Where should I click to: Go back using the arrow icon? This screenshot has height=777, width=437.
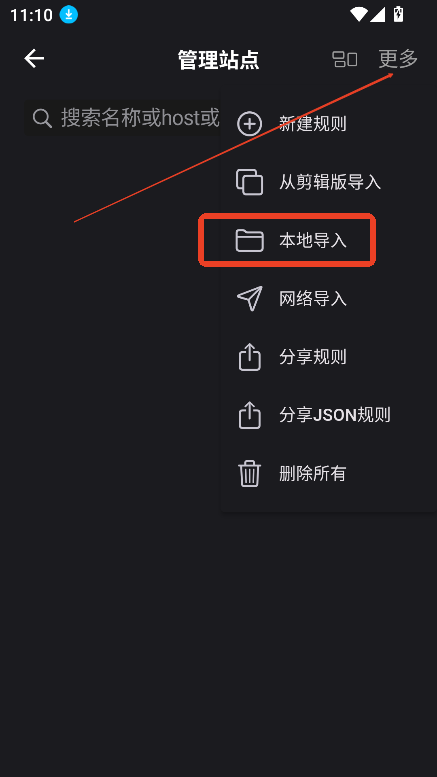[34, 59]
